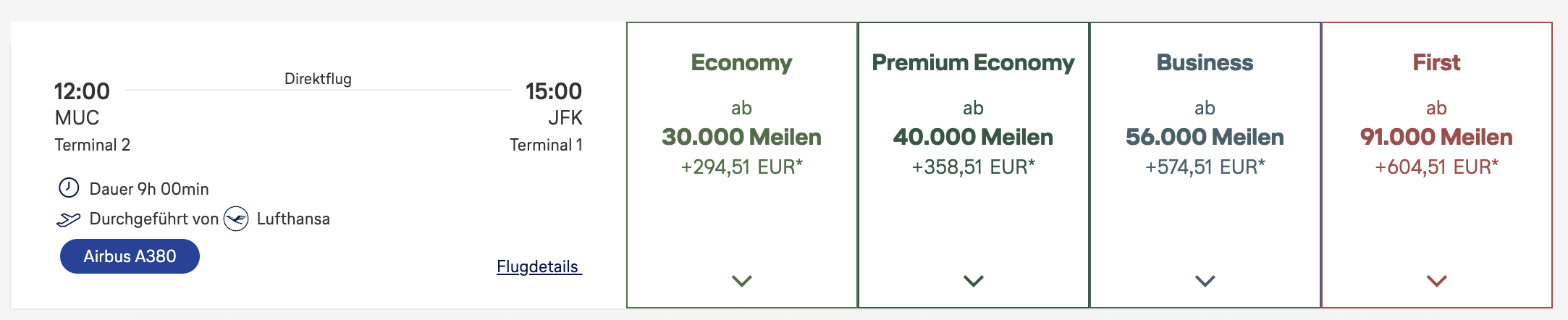Select the Economy heading
This screenshot has height=320, width=1568.
[x=741, y=63]
